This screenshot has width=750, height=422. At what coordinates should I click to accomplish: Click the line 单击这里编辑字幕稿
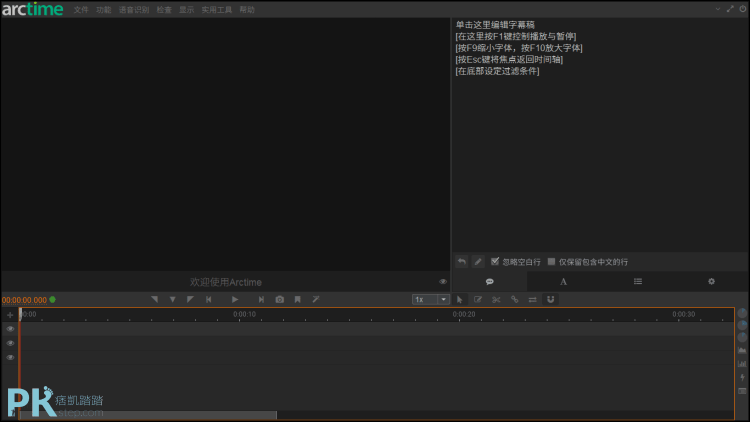[495, 25]
